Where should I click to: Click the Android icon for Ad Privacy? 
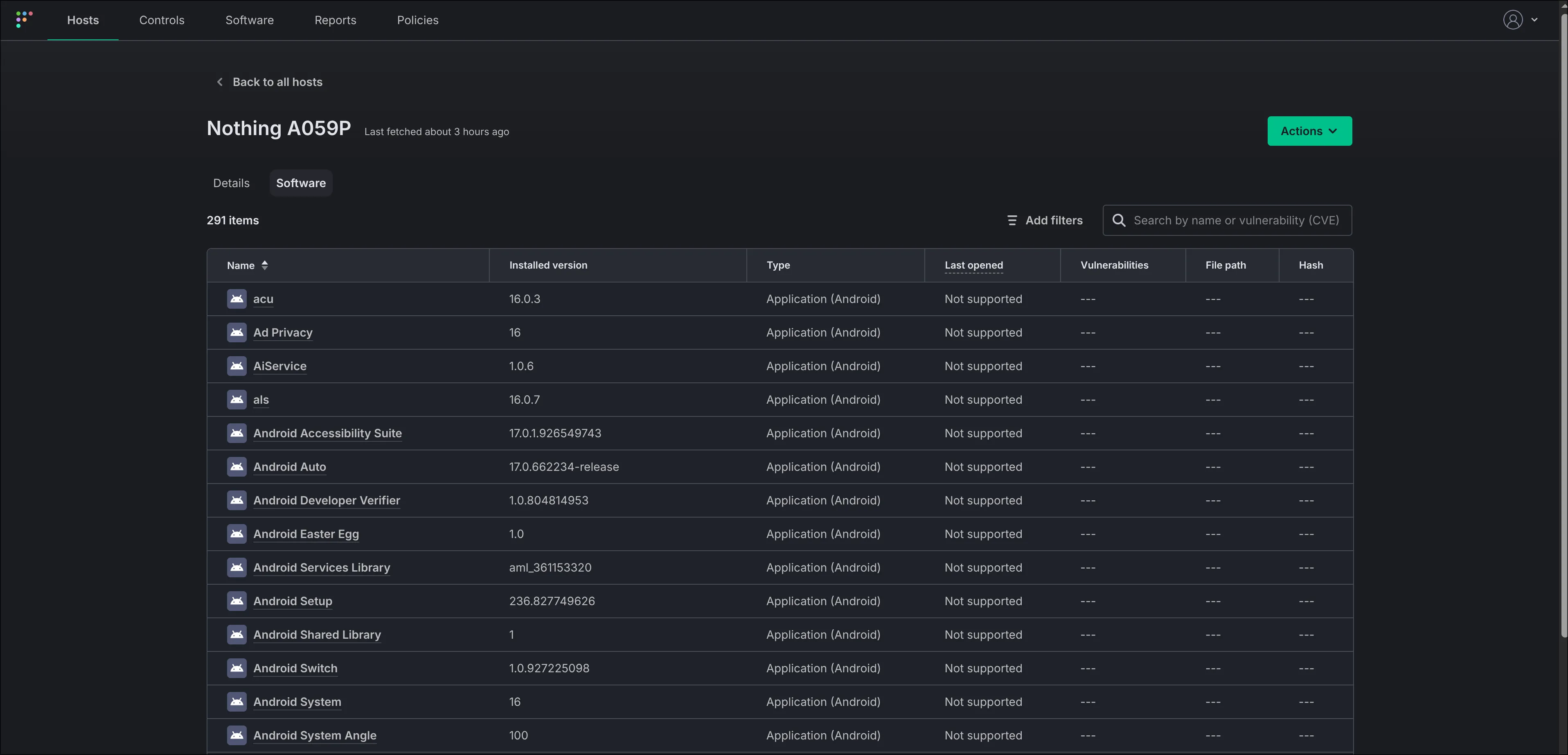(x=237, y=332)
